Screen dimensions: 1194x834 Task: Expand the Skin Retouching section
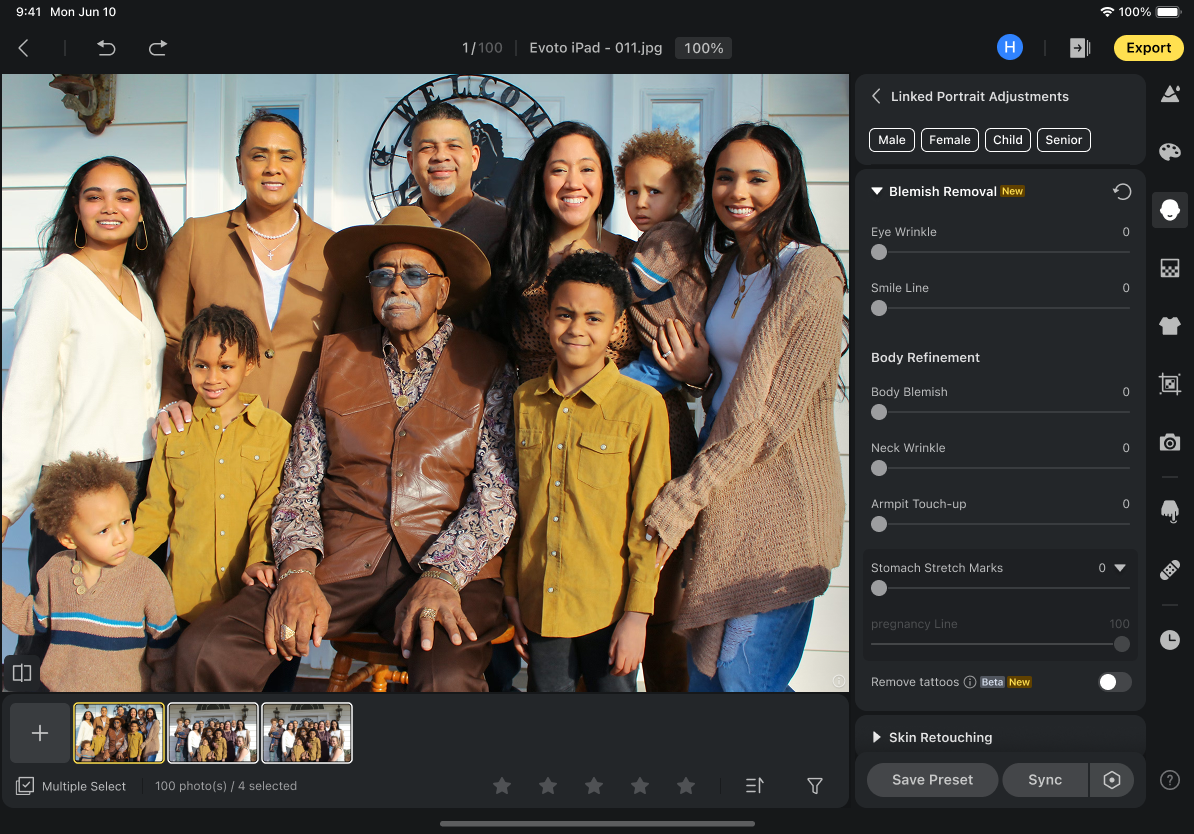[877, 738]
